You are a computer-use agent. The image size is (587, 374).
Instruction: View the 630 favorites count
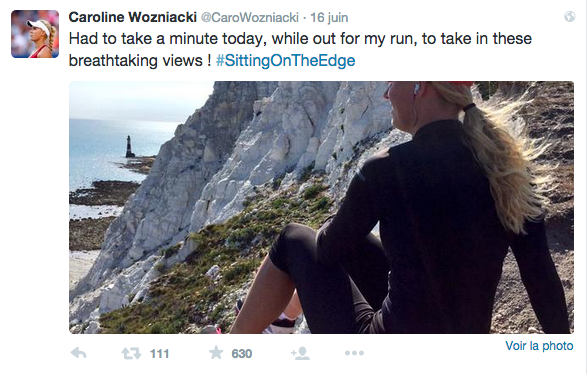tap(241, 353)
